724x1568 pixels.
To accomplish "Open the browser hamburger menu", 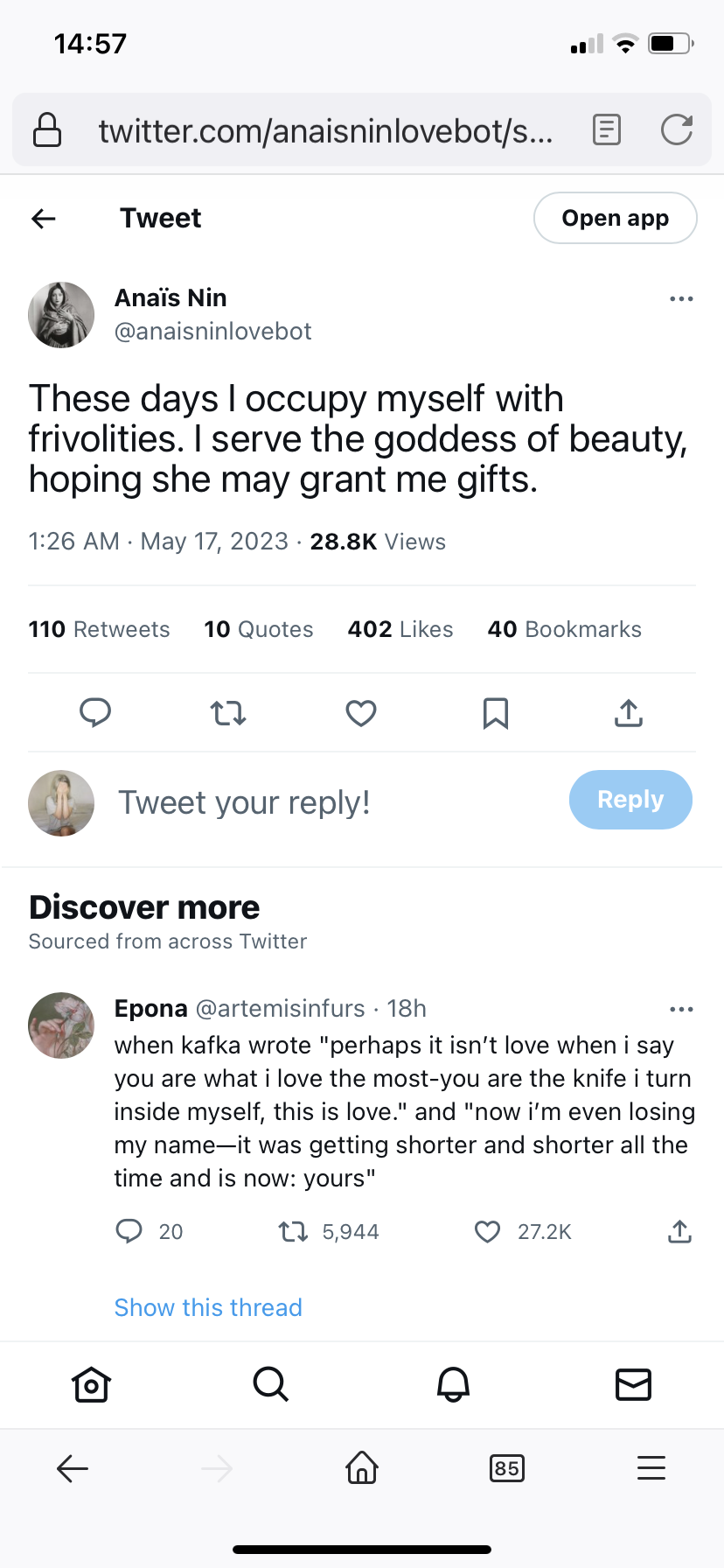I will click(651, 1467).
